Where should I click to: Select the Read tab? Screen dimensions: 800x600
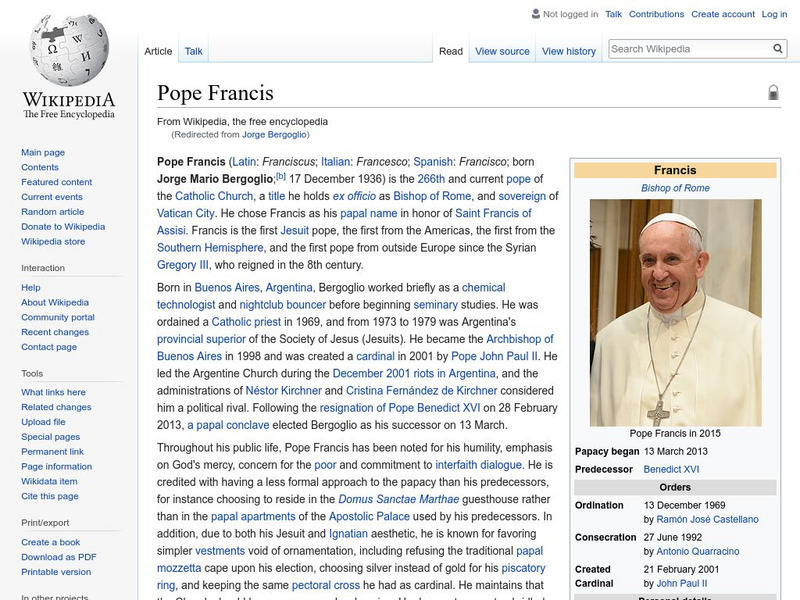451,51
